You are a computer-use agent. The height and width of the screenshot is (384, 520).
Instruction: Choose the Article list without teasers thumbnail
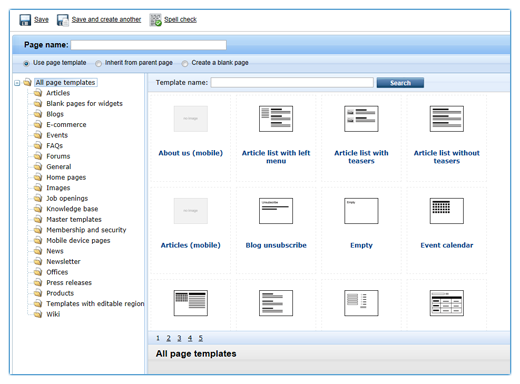pyautogui.click(x=447, y=119)
